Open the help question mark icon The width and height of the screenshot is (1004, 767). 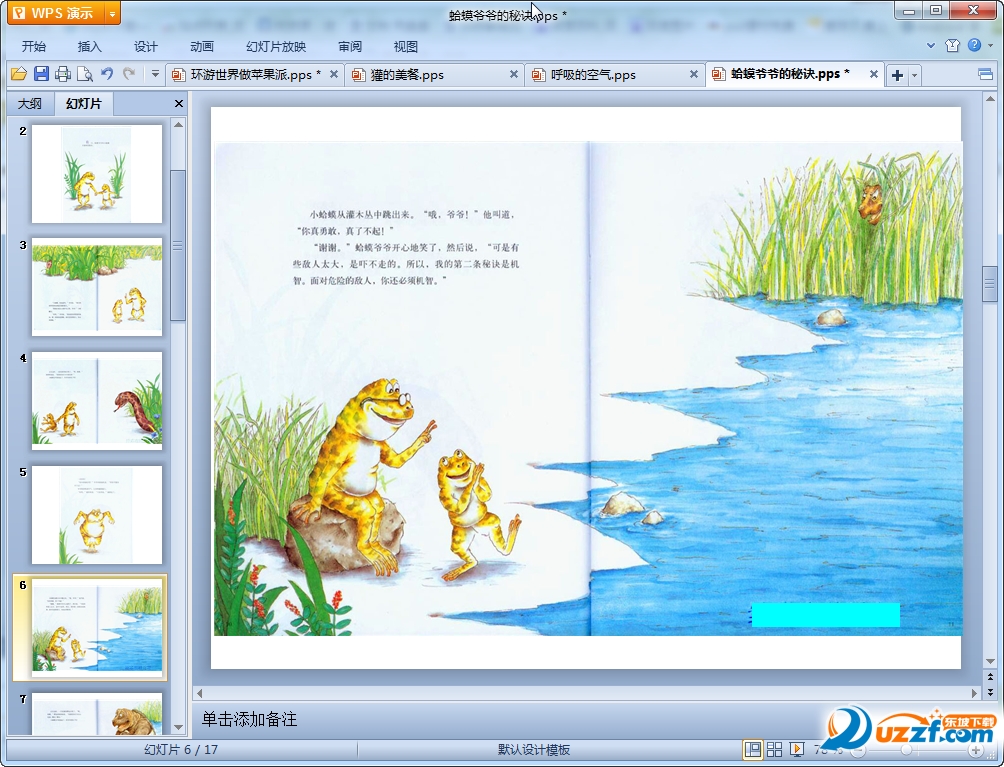(x=975, y=45)
